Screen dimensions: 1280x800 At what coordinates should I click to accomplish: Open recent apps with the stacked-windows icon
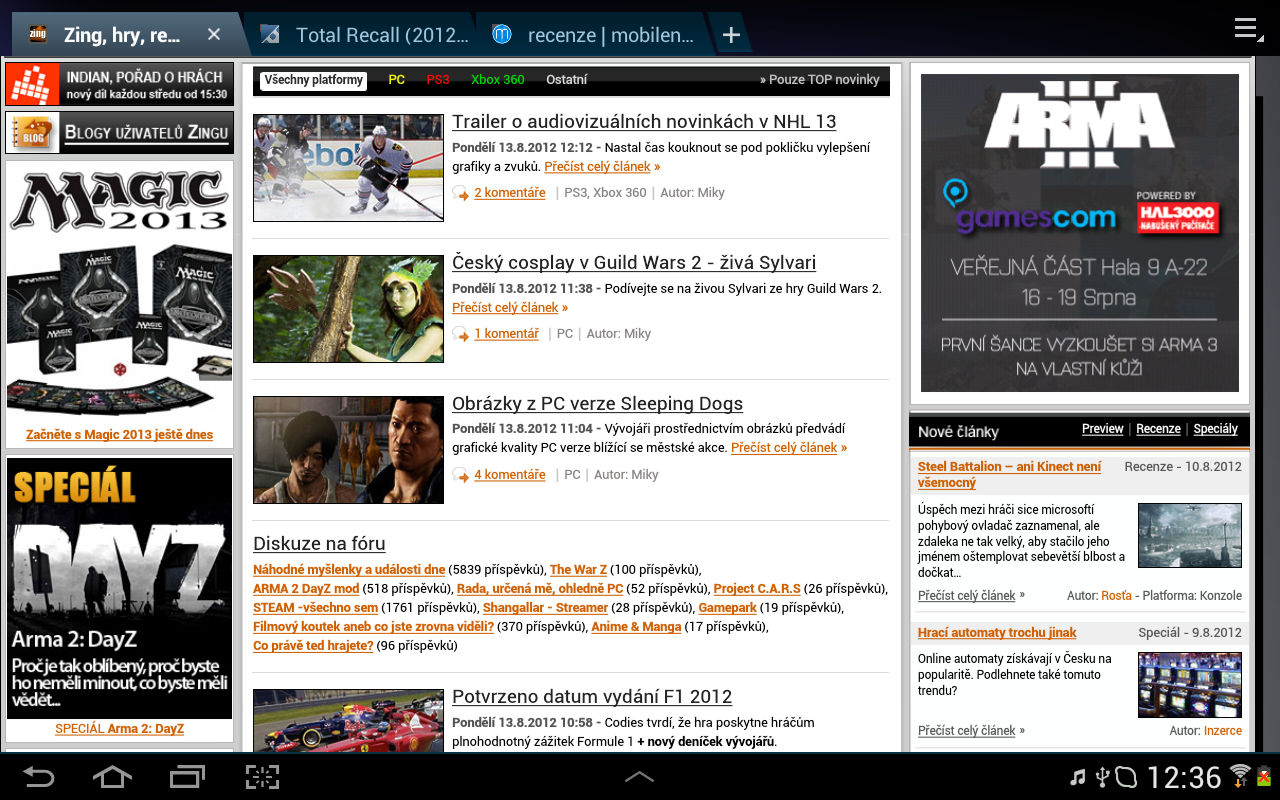pyautogui.click(x=186, y=775)
